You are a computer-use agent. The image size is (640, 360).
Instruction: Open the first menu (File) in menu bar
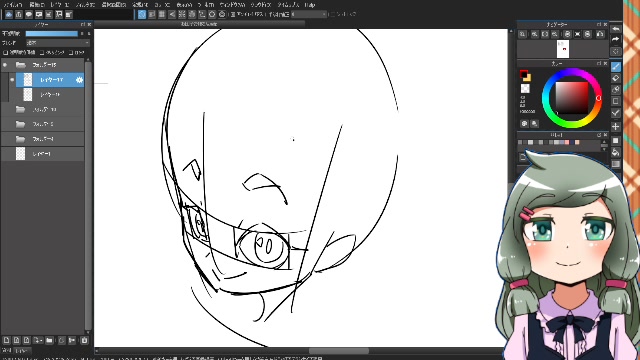coord(13,4)
